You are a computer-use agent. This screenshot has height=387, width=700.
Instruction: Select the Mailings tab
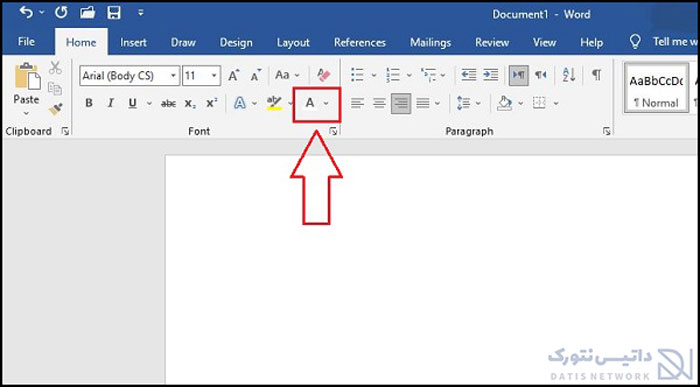pos(430,42)
